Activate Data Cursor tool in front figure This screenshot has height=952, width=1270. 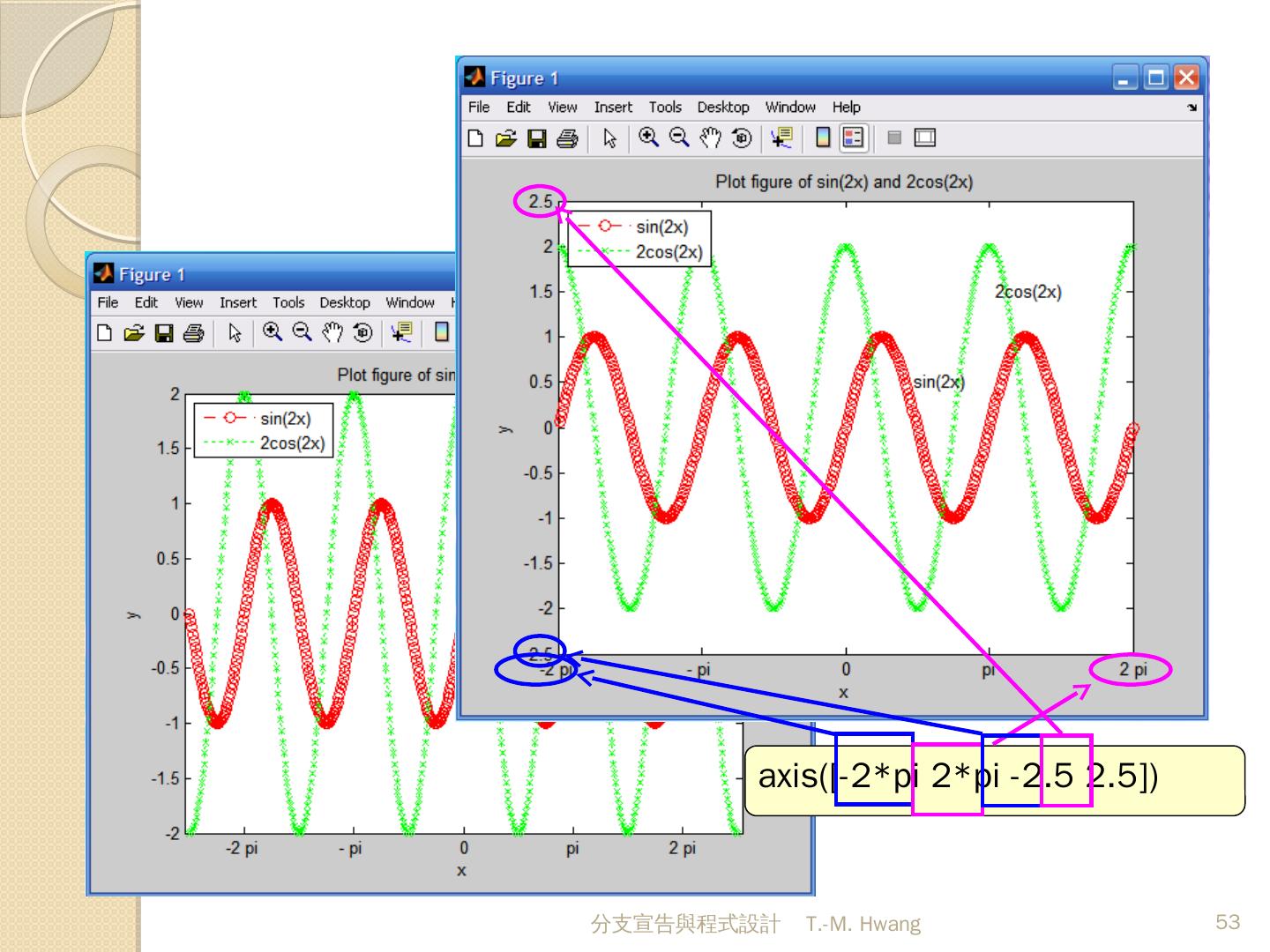(x=781, y=138)
